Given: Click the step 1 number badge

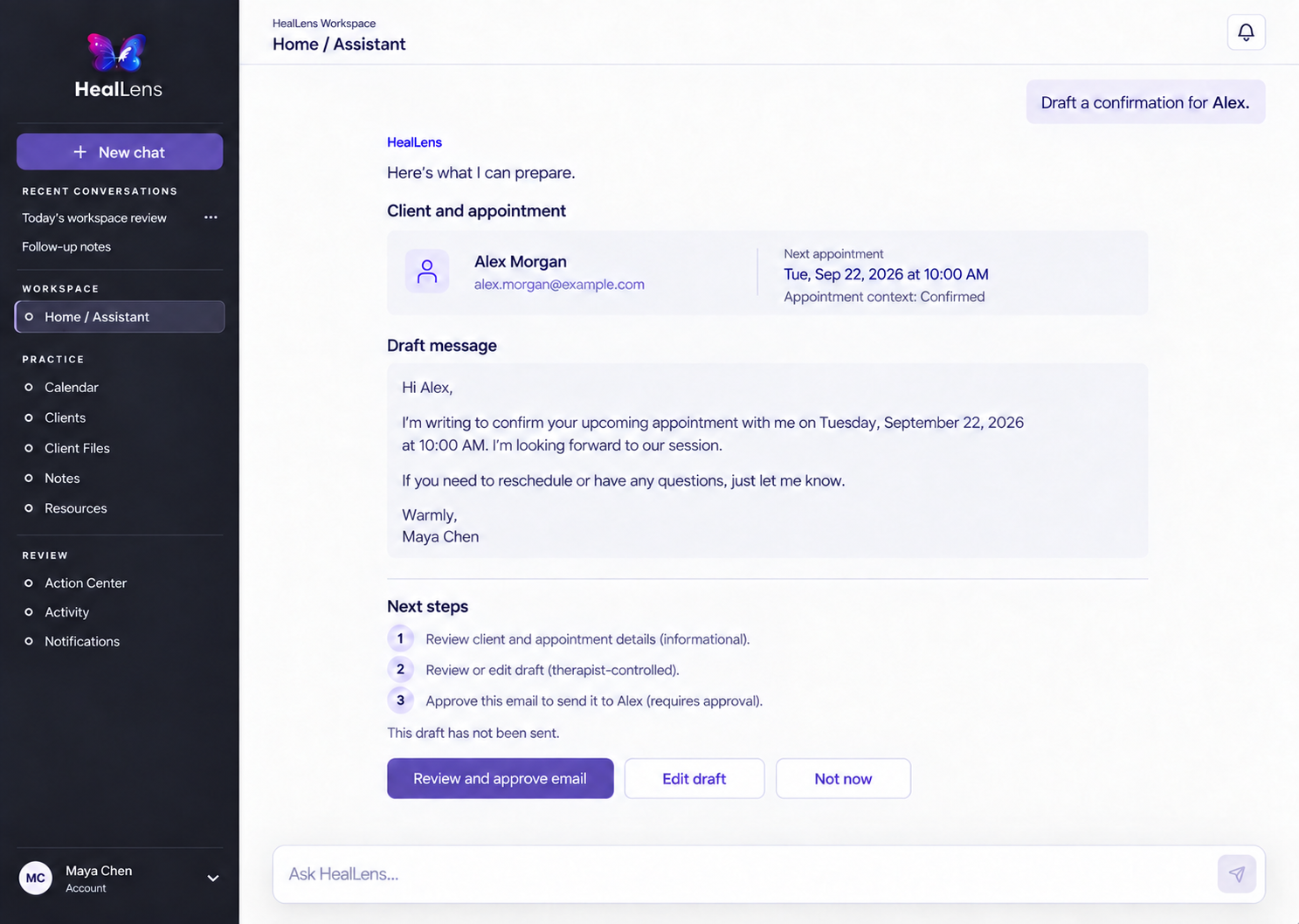Looking at the screenshot, I should click(400, 638).
